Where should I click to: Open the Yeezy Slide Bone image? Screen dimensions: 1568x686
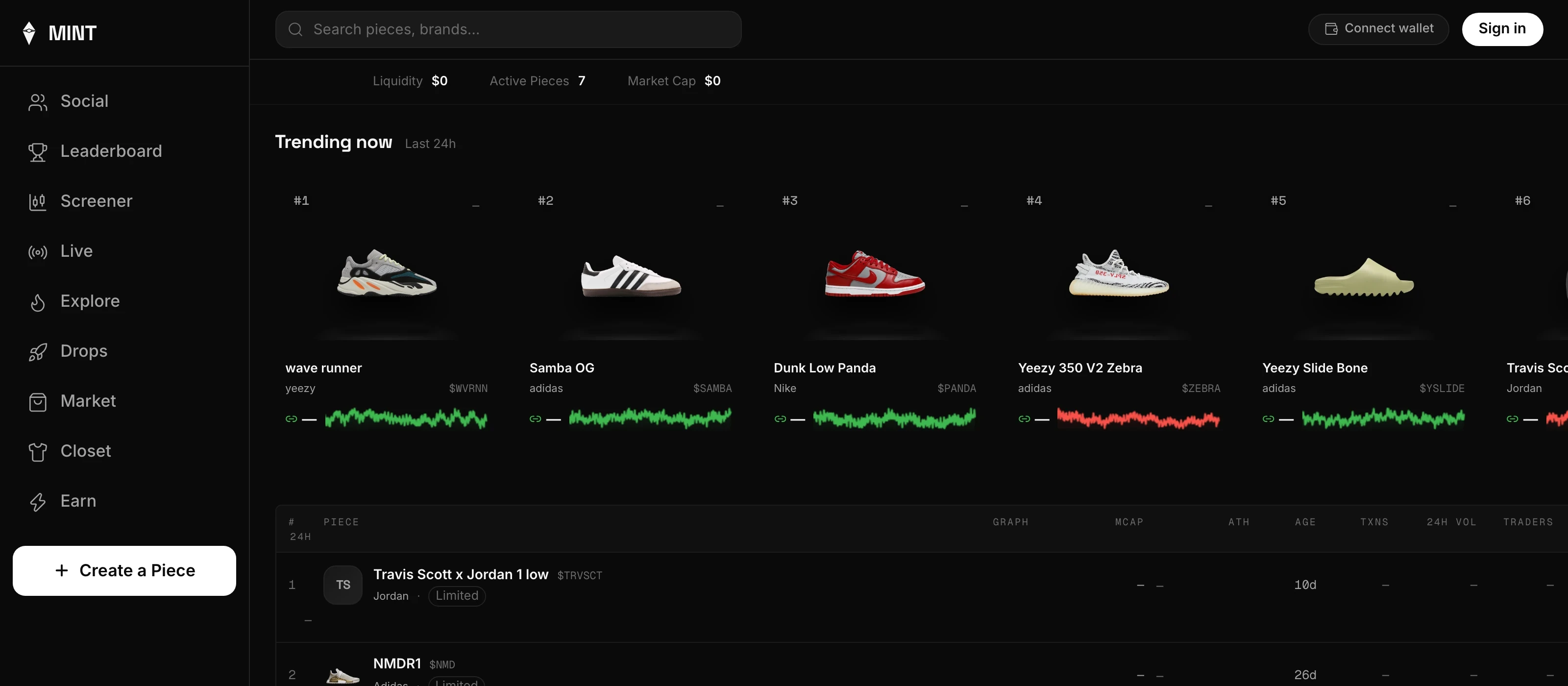pos(1364,277)
